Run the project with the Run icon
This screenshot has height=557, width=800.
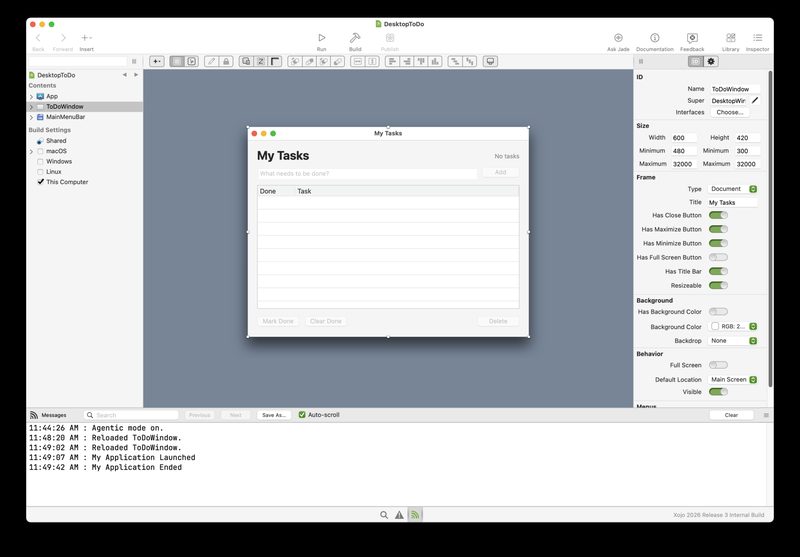[x=321, y=38]
